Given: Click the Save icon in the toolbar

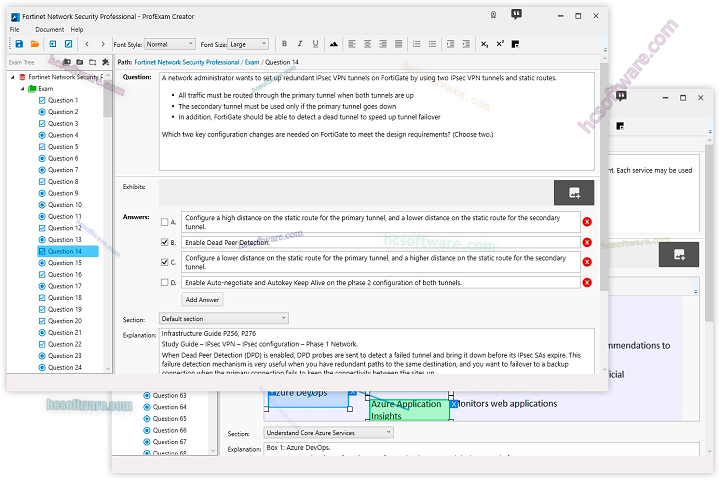Looking at the screenshot, I should click(x=19, y=44).
